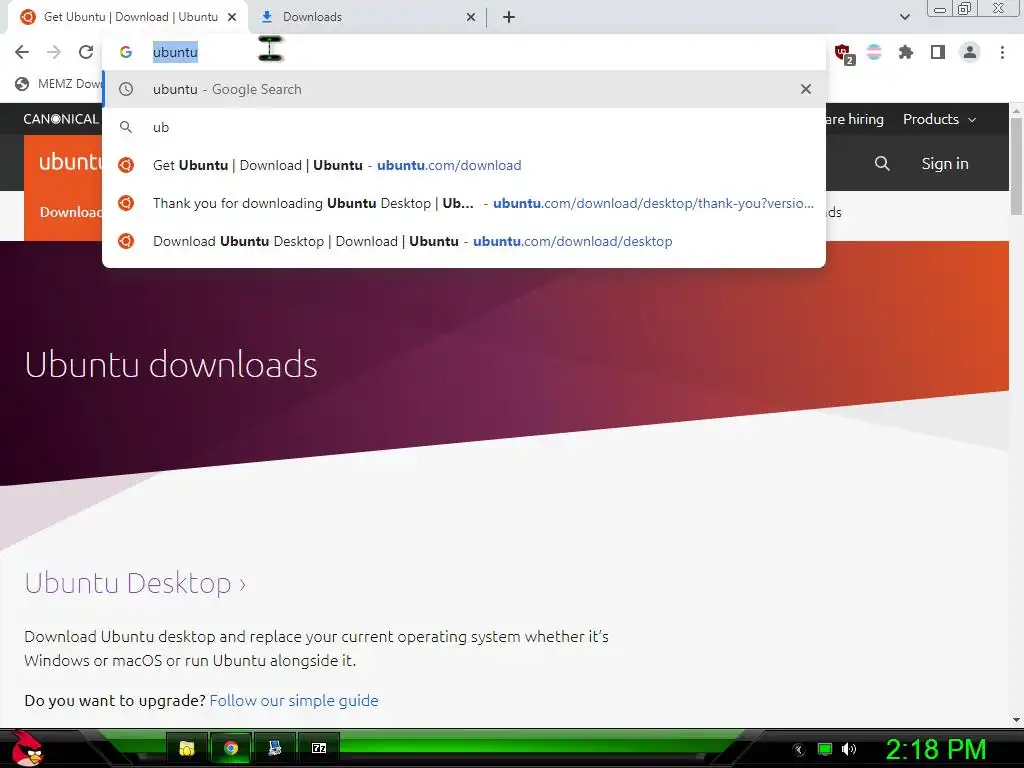Screen dimensions: 1024x768
Task: Expand the Products dropdown in header
Action: (939, 119)
